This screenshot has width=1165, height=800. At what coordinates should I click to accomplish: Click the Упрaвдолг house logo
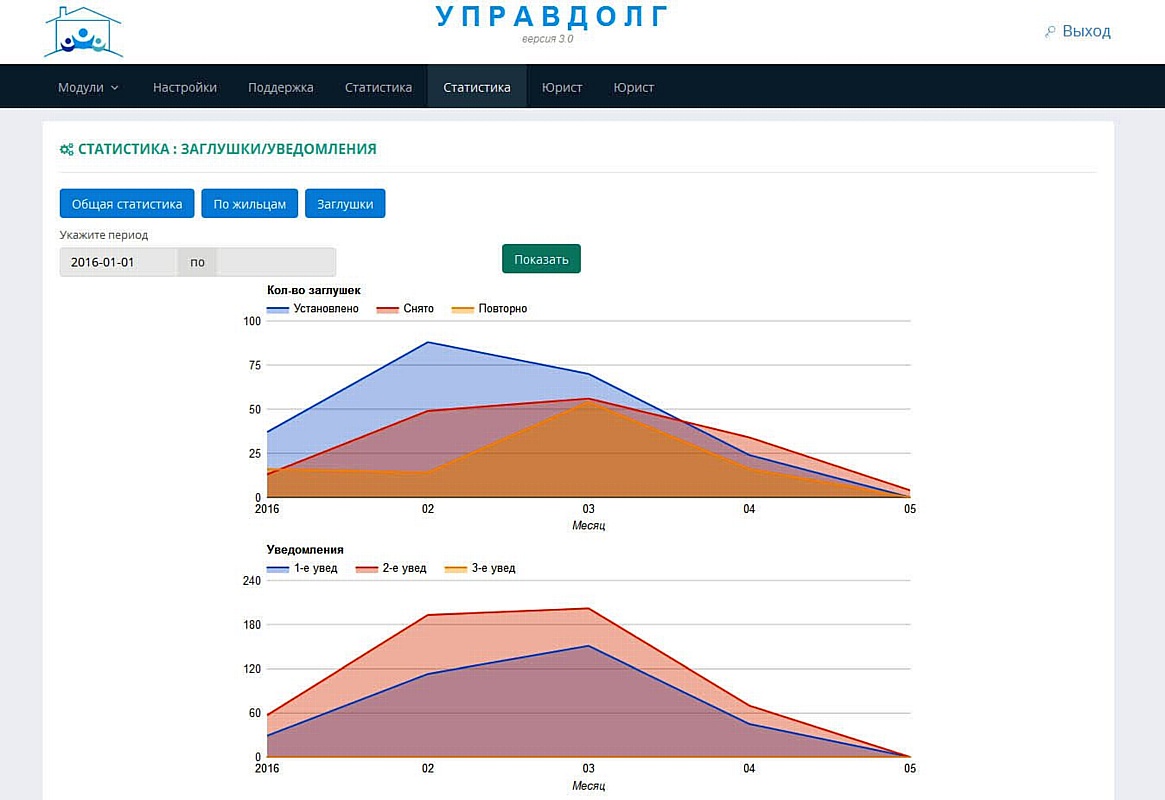(83, 32)
